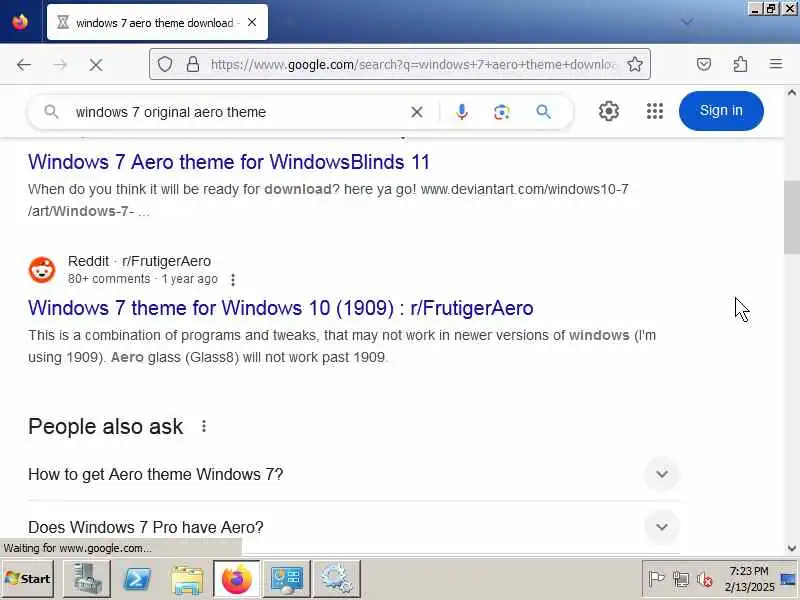The image size is (800, 600).
Task: Submit search using the blue magnifier icon
Action: point(543,111)
